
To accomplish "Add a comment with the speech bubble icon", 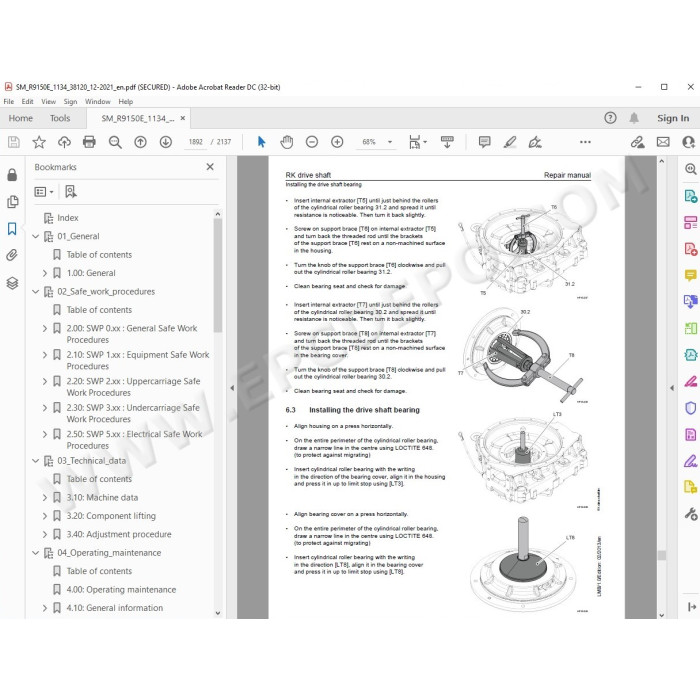I will point(484,142).
